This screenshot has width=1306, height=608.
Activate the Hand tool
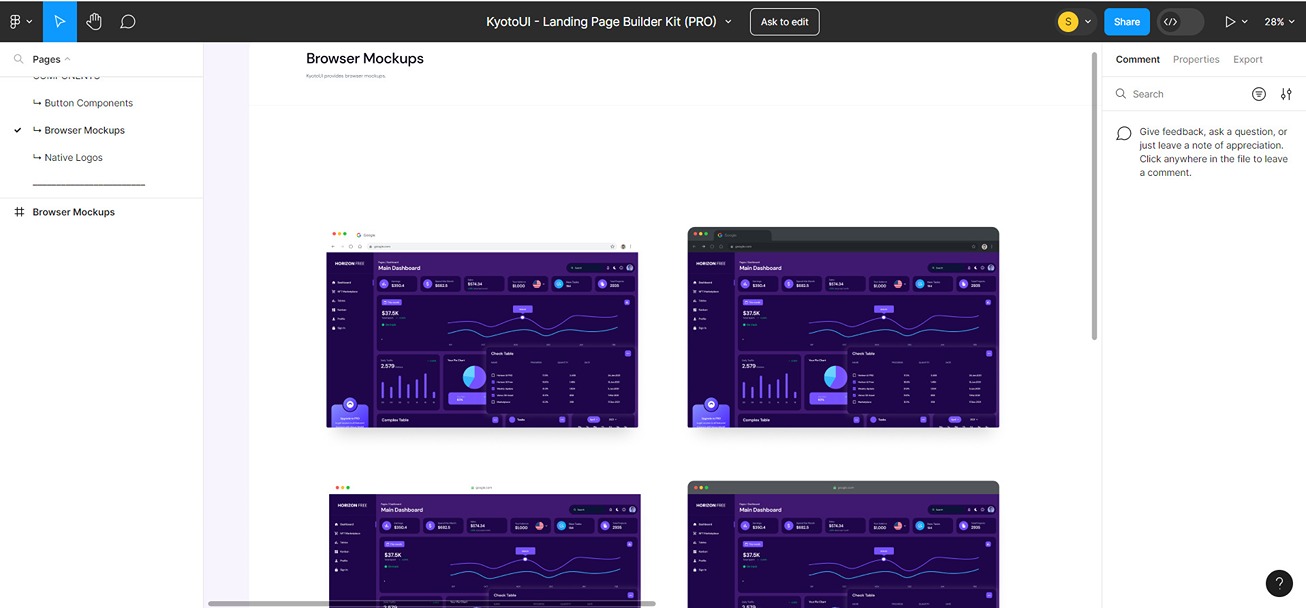(x=93, y=20)
